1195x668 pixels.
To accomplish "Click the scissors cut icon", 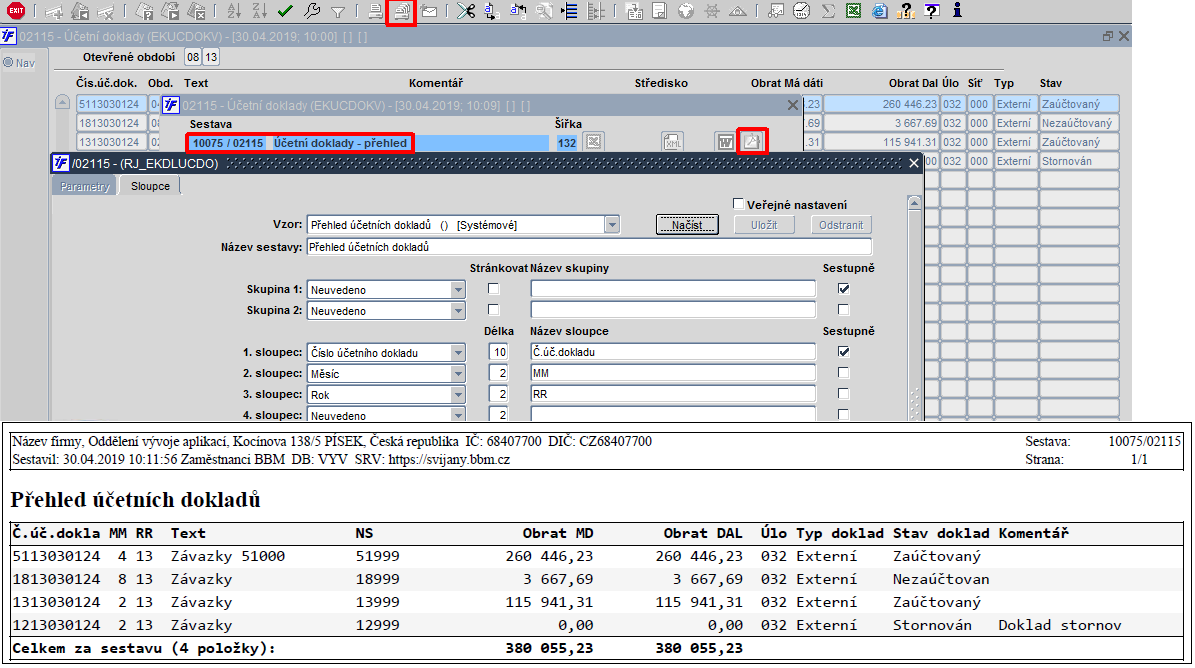I will pyautogui.click(x=466, y=11).
